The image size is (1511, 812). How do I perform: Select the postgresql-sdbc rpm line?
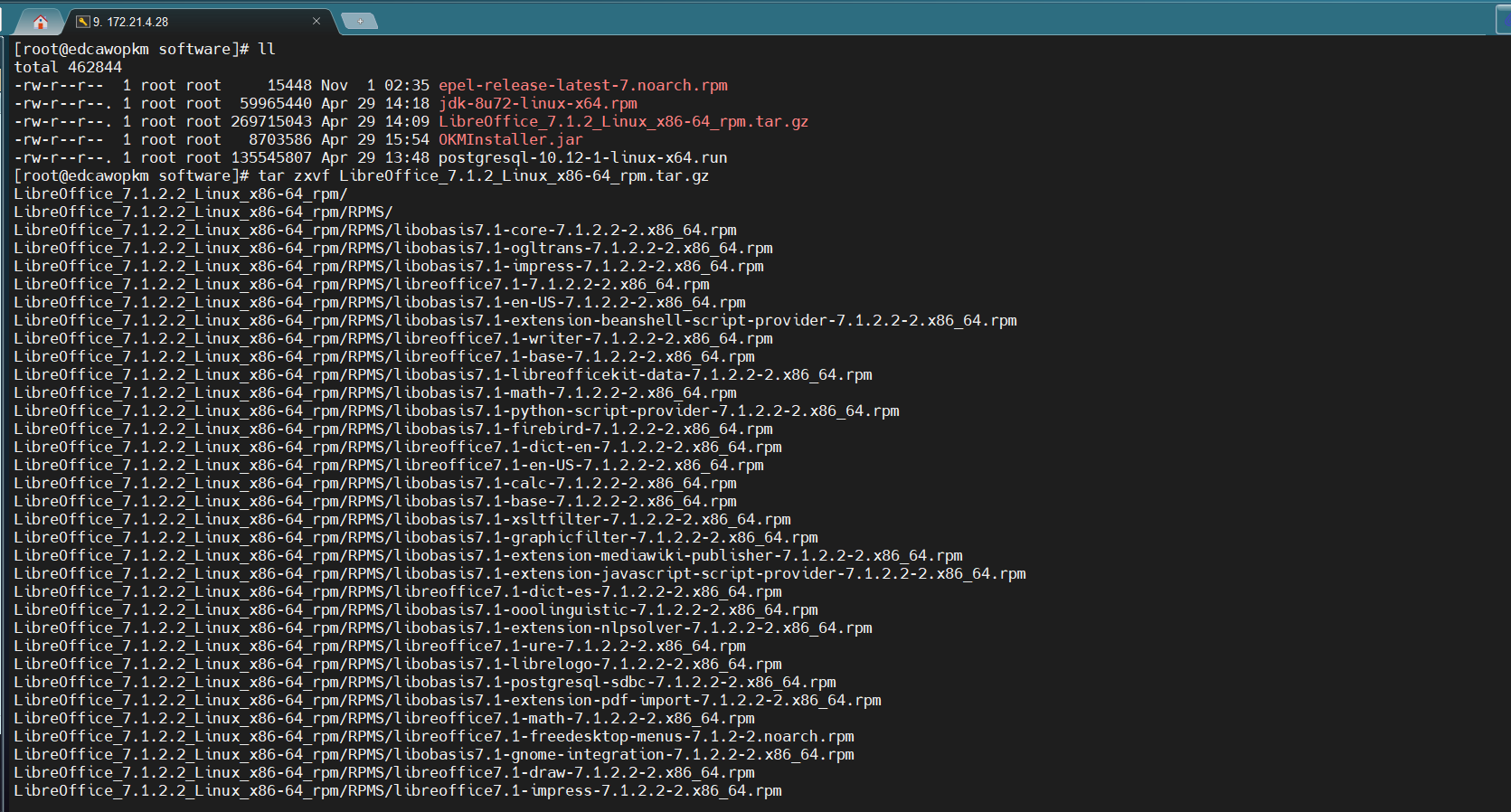pos(425,682)
